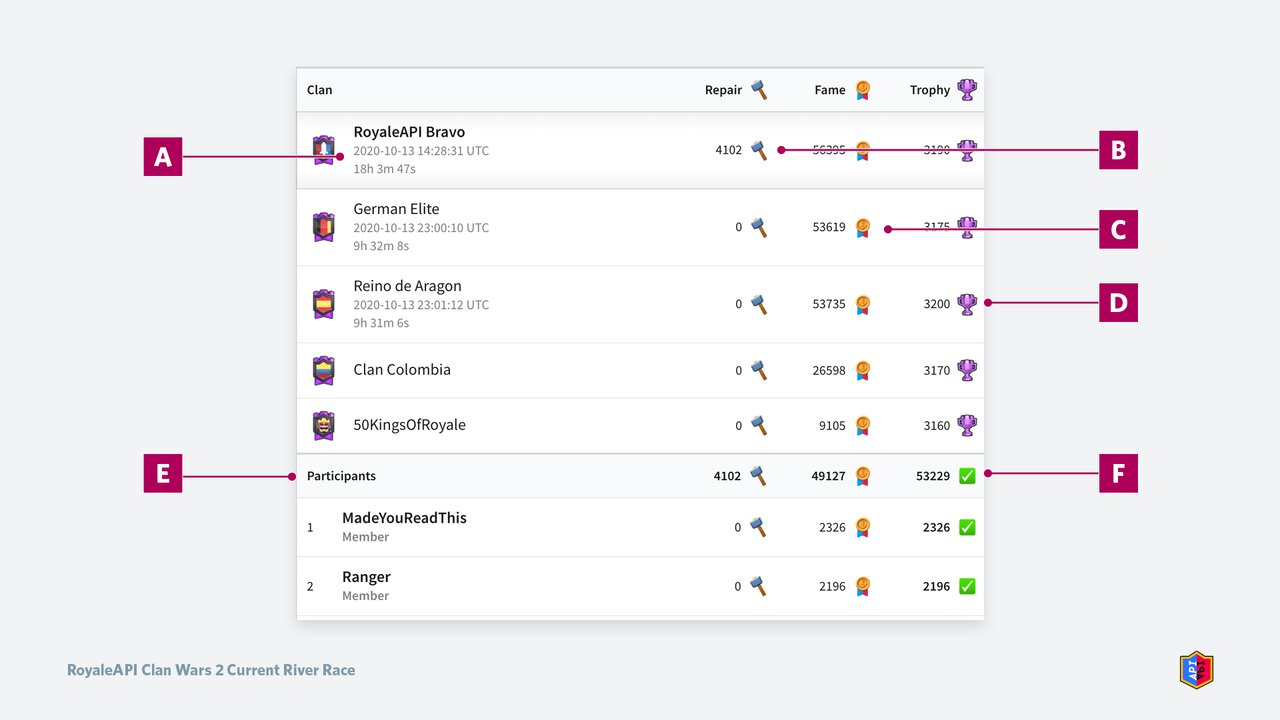This screenshot has height=720, width=1280.
Task: Click the trophy value 3160
Action: [x=937, y=425]
